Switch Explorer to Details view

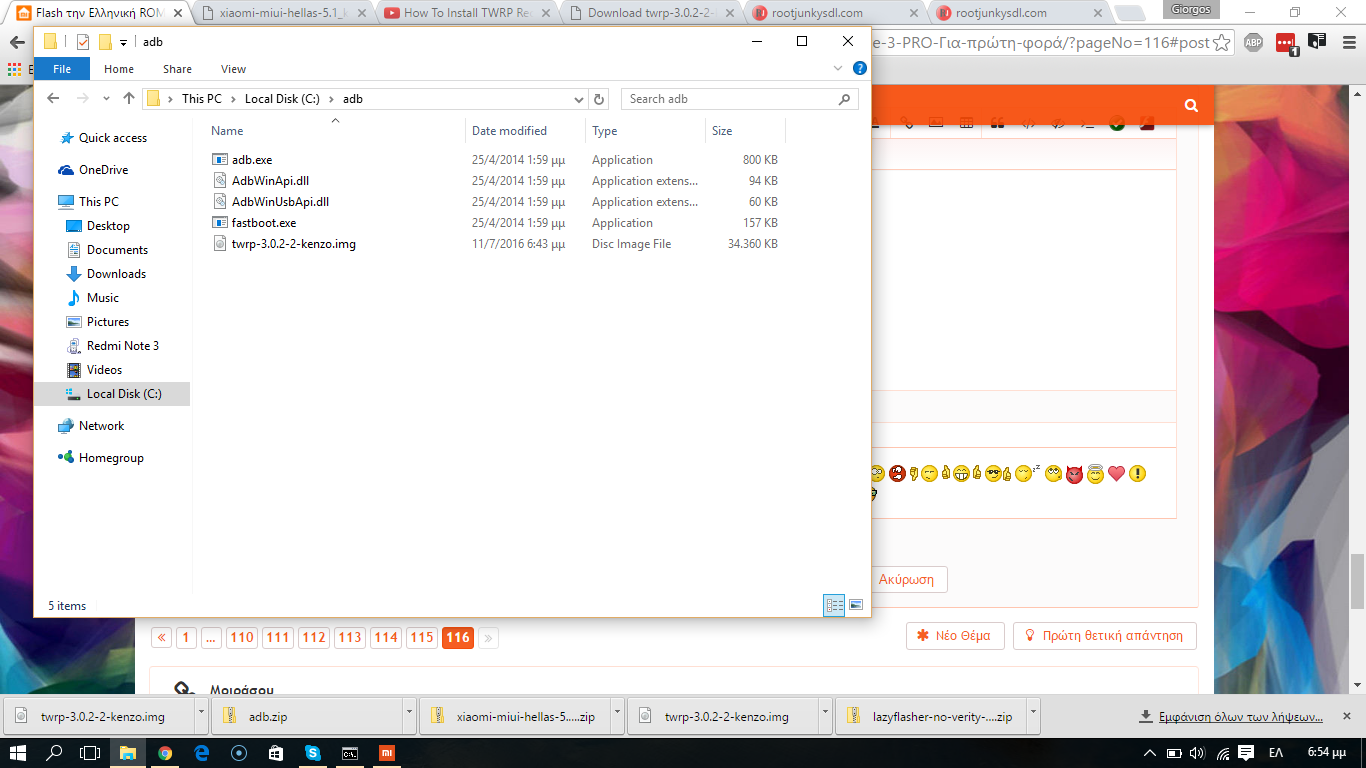834,605
